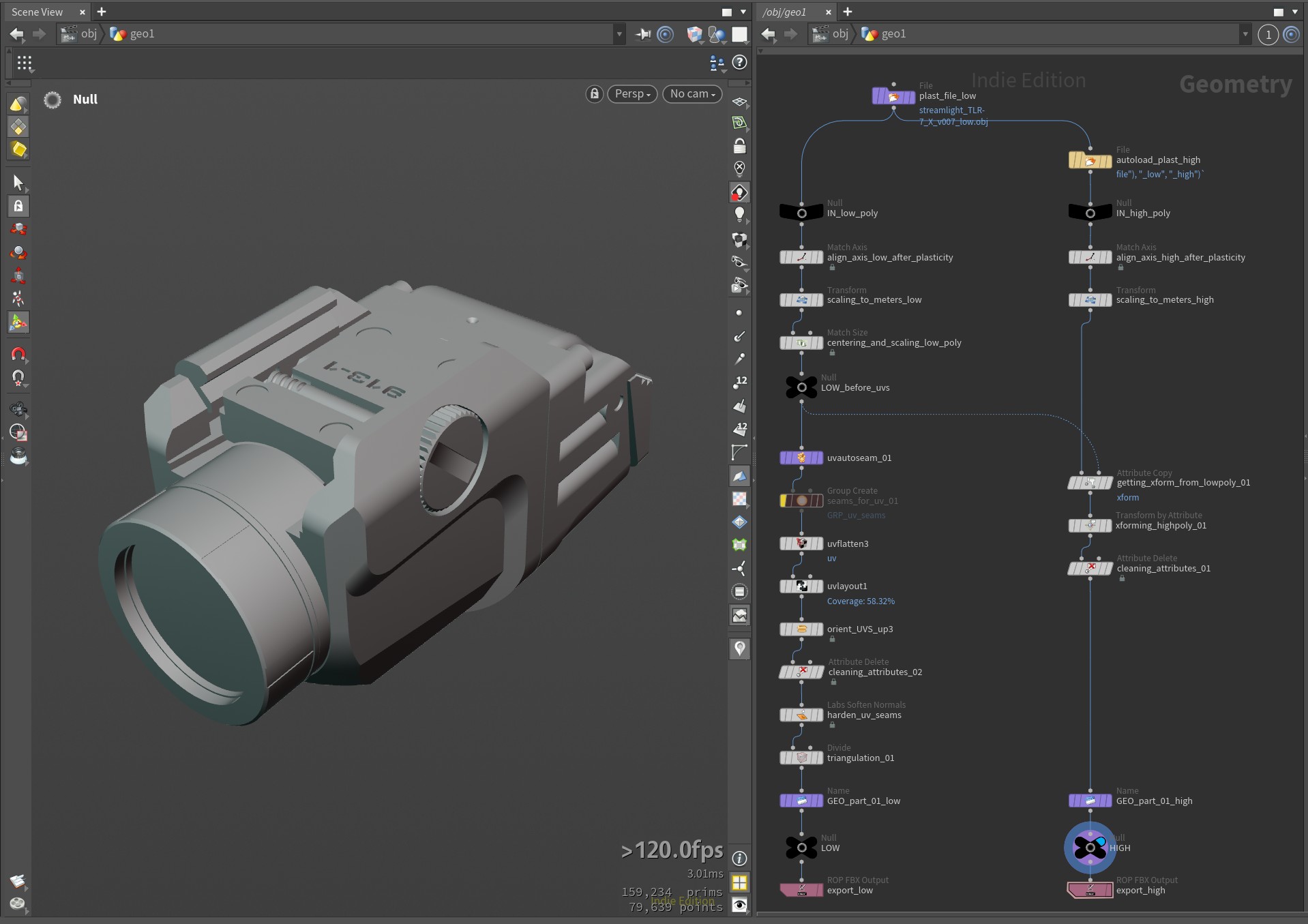This screenshot has height=924, width=1308.
Task: Click the viewport help question mark icon
Action: point(739,63)
